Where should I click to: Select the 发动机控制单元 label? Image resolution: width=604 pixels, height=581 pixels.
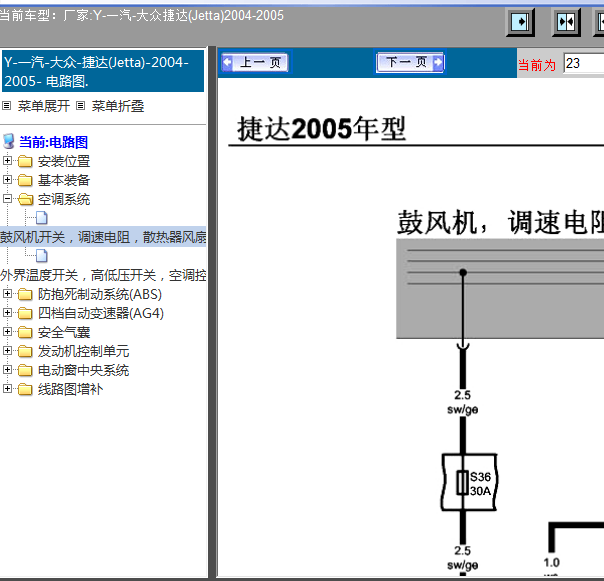pyautogui.click(x=84, y=351)
